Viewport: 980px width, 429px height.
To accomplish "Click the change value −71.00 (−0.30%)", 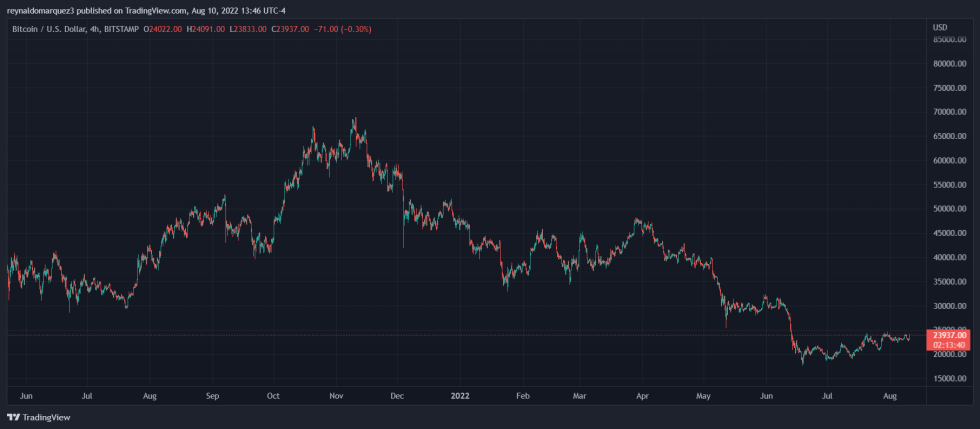I will point(342,29).
